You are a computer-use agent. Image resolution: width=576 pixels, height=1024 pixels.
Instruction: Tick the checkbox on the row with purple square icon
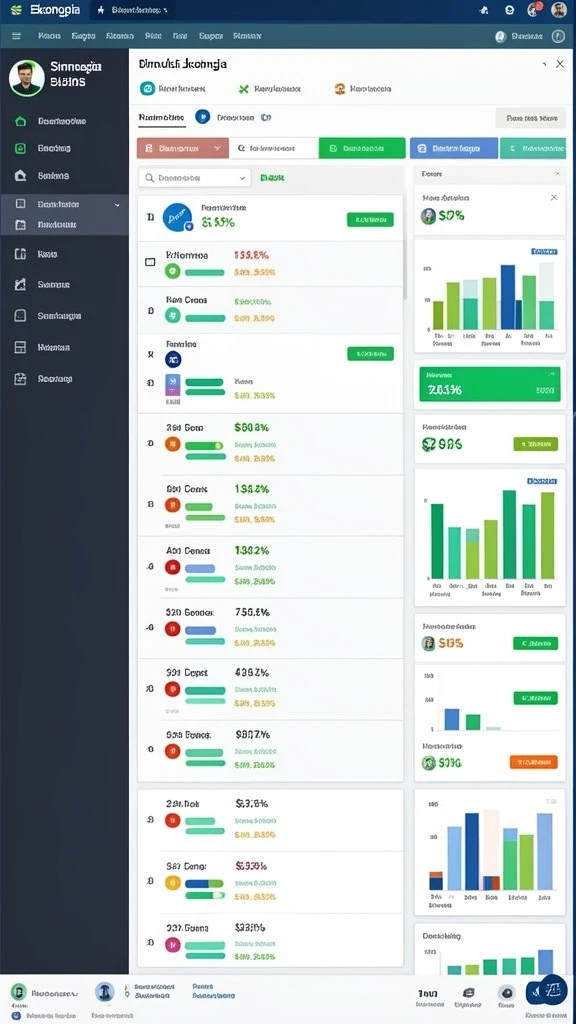pyautogui.click(x=150, y=382)
